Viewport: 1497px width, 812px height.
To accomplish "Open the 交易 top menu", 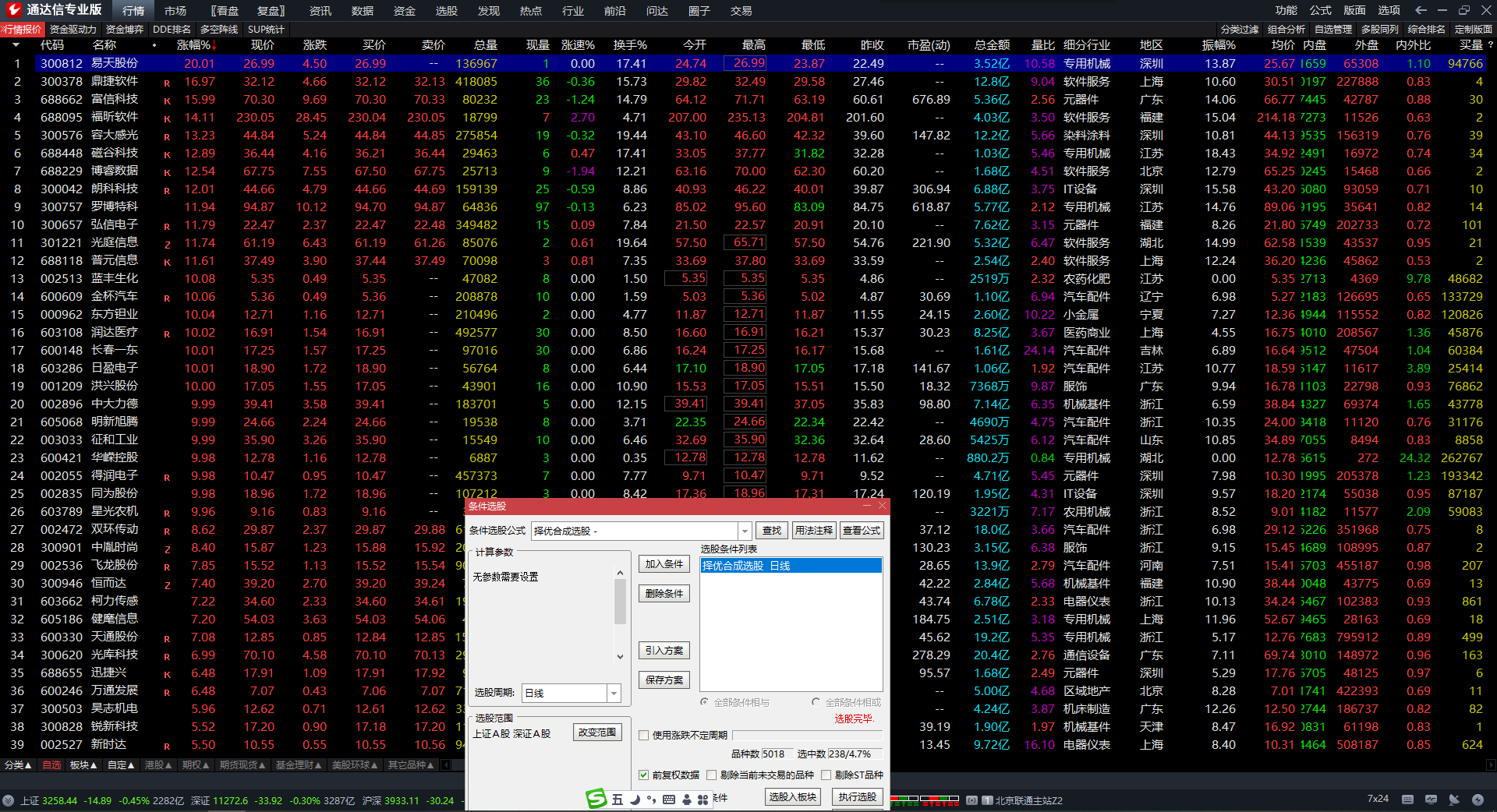I will tap(741, 11).
